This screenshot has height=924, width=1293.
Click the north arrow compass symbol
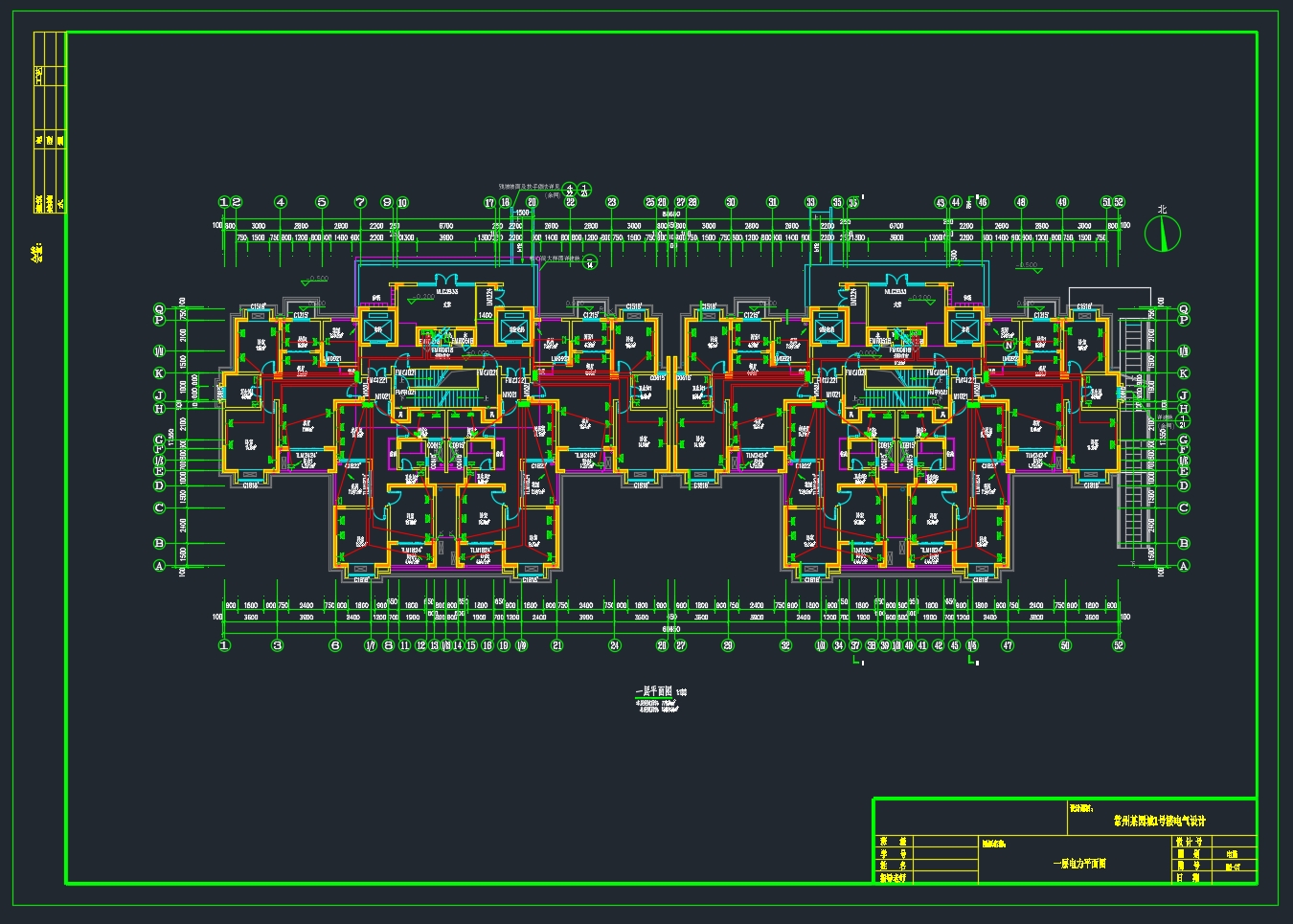click(1163, 233)
